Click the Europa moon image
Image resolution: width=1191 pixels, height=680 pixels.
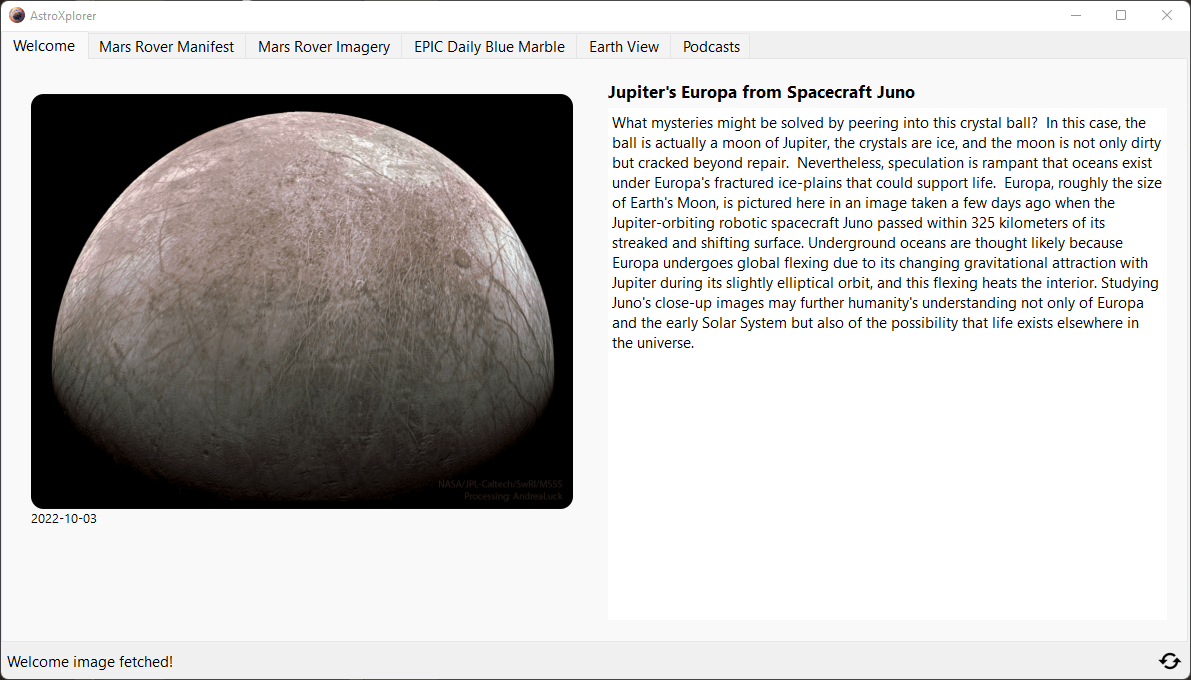tap(302, 301)
